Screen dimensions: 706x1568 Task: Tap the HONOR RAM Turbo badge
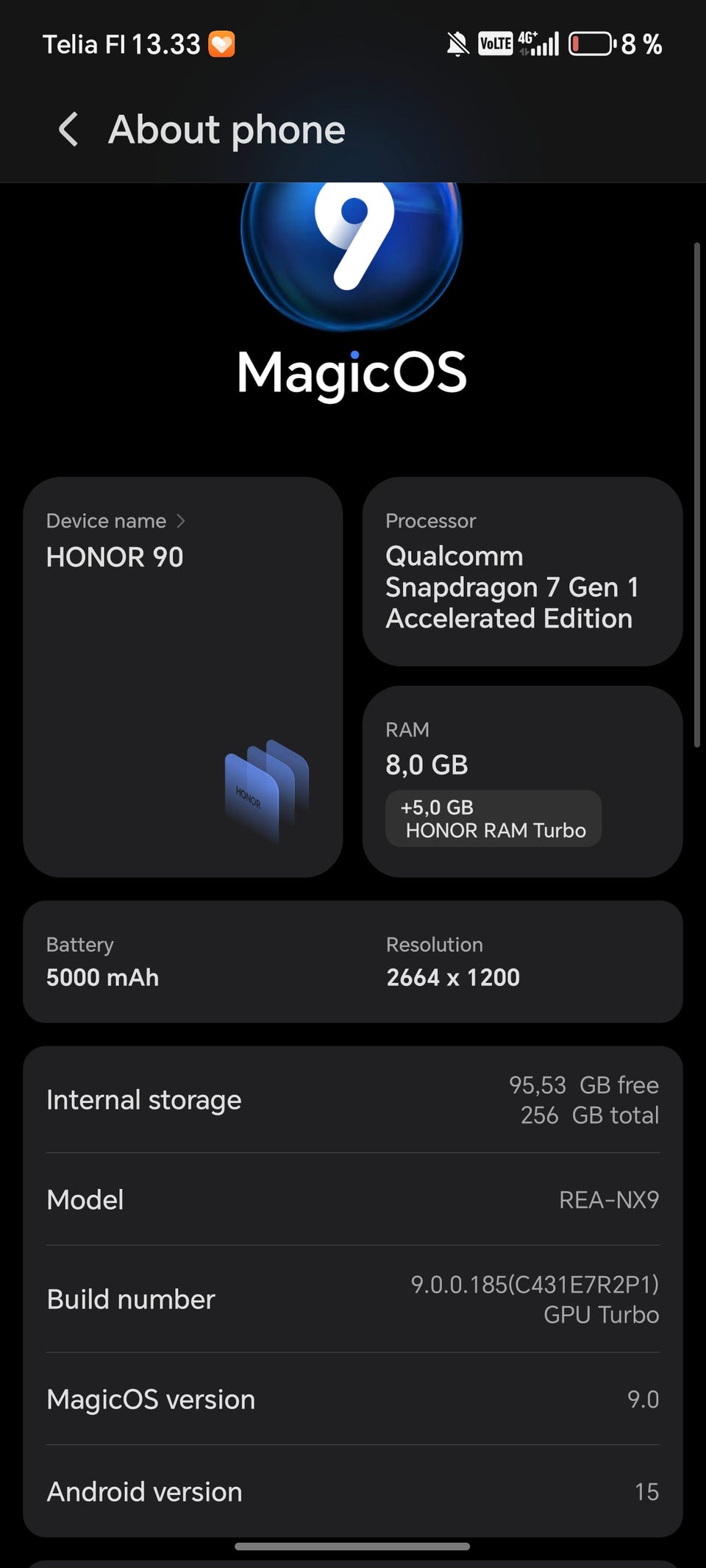(x=493, y=818)
